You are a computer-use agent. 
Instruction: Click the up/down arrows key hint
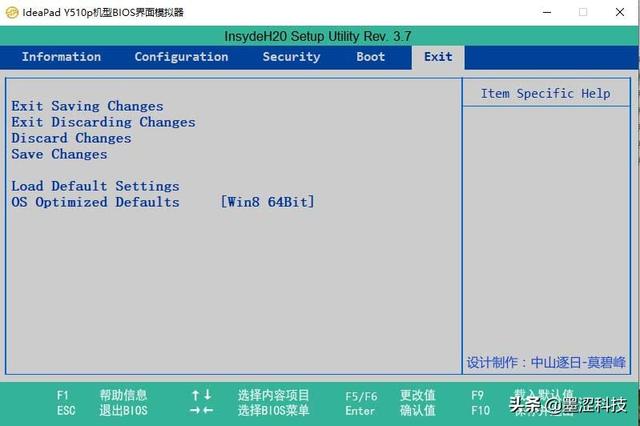click(202, 395)
